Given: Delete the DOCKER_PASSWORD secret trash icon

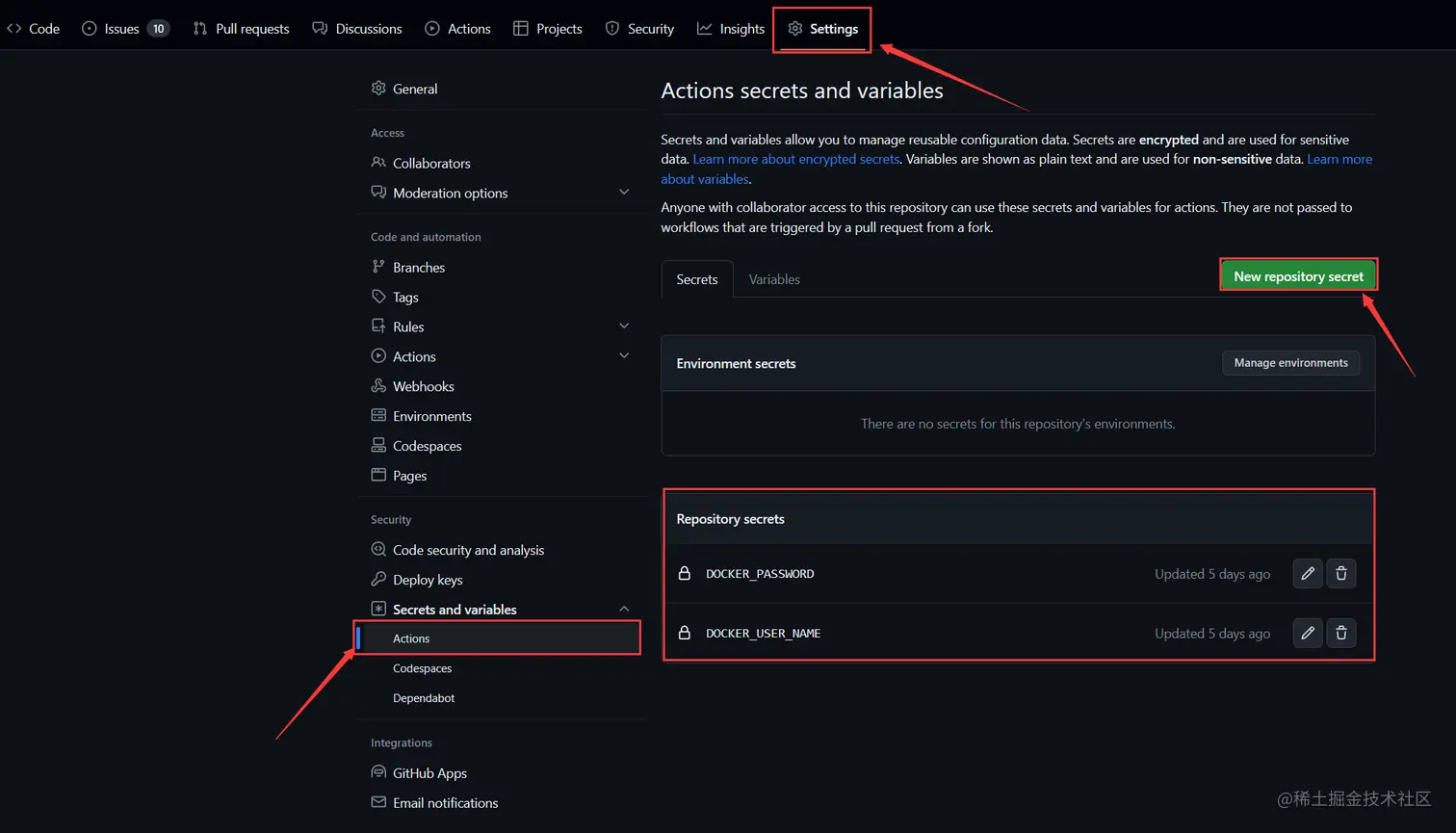Looking at the screenshot, I should 1341,574.
